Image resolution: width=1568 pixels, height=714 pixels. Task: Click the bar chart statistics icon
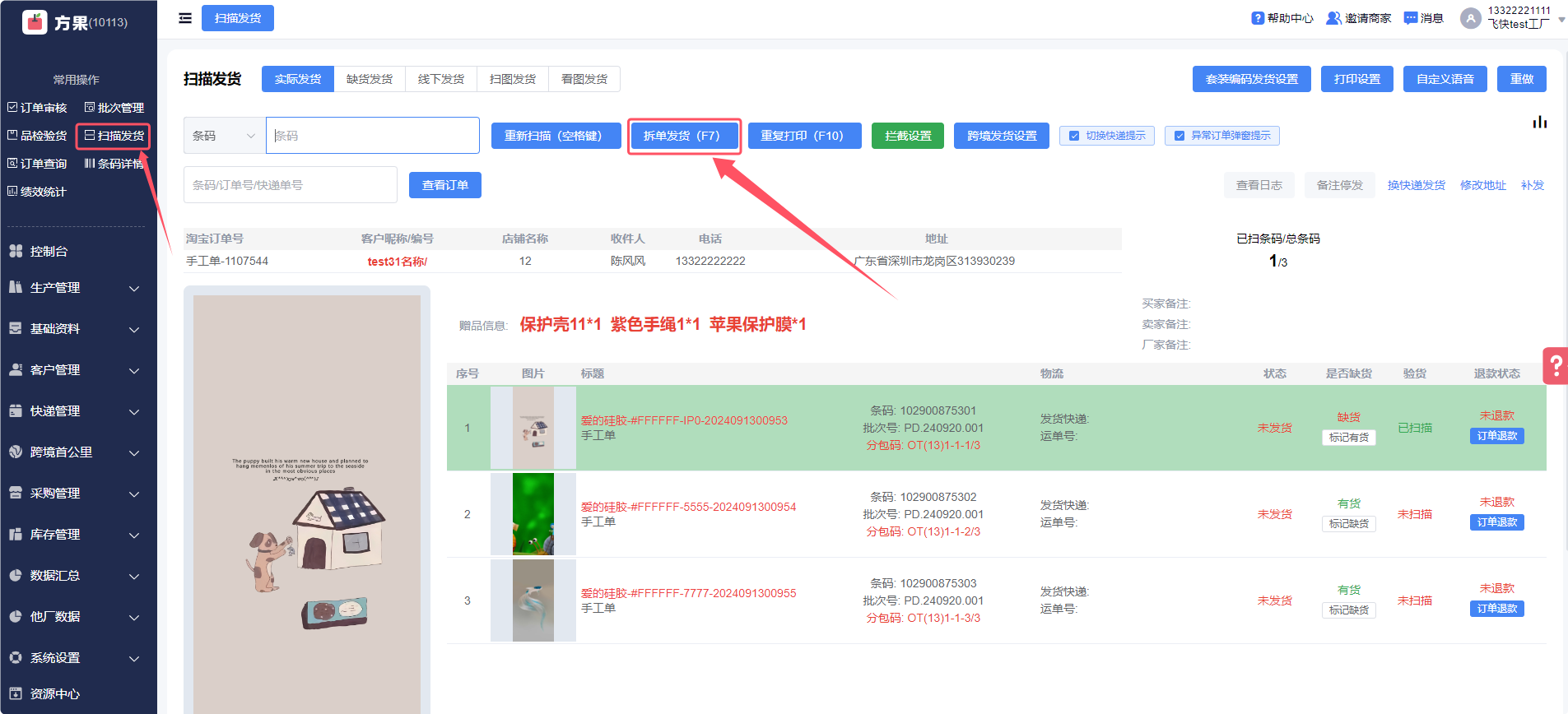coord(1539,123)
